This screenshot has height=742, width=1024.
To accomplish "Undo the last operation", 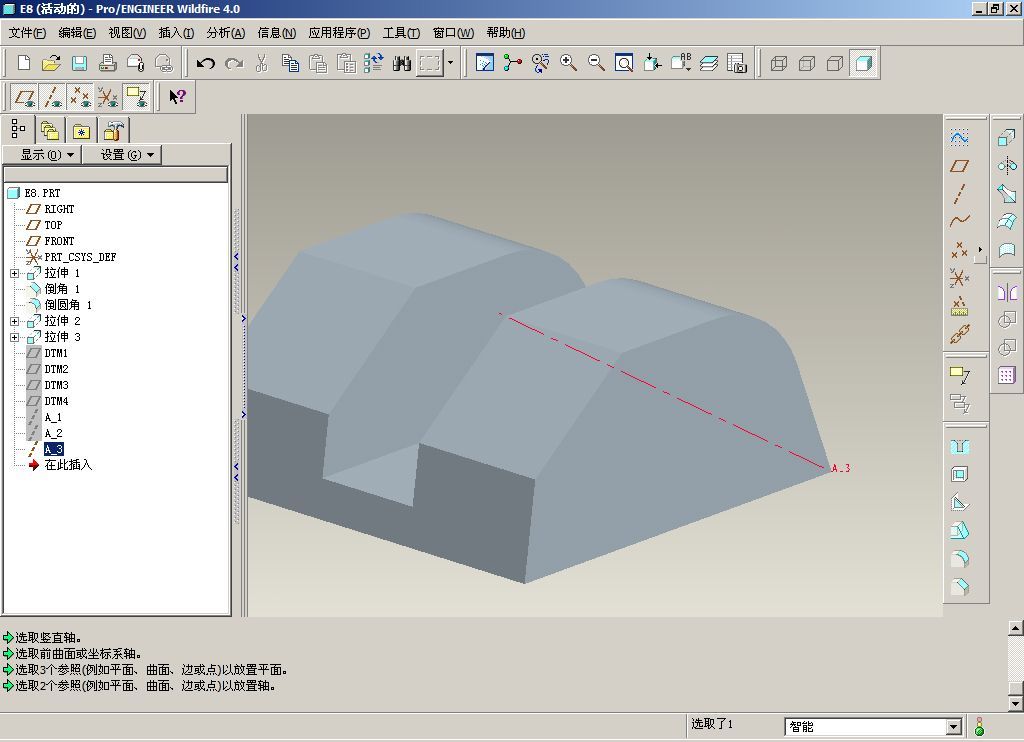I will [206, 63].
